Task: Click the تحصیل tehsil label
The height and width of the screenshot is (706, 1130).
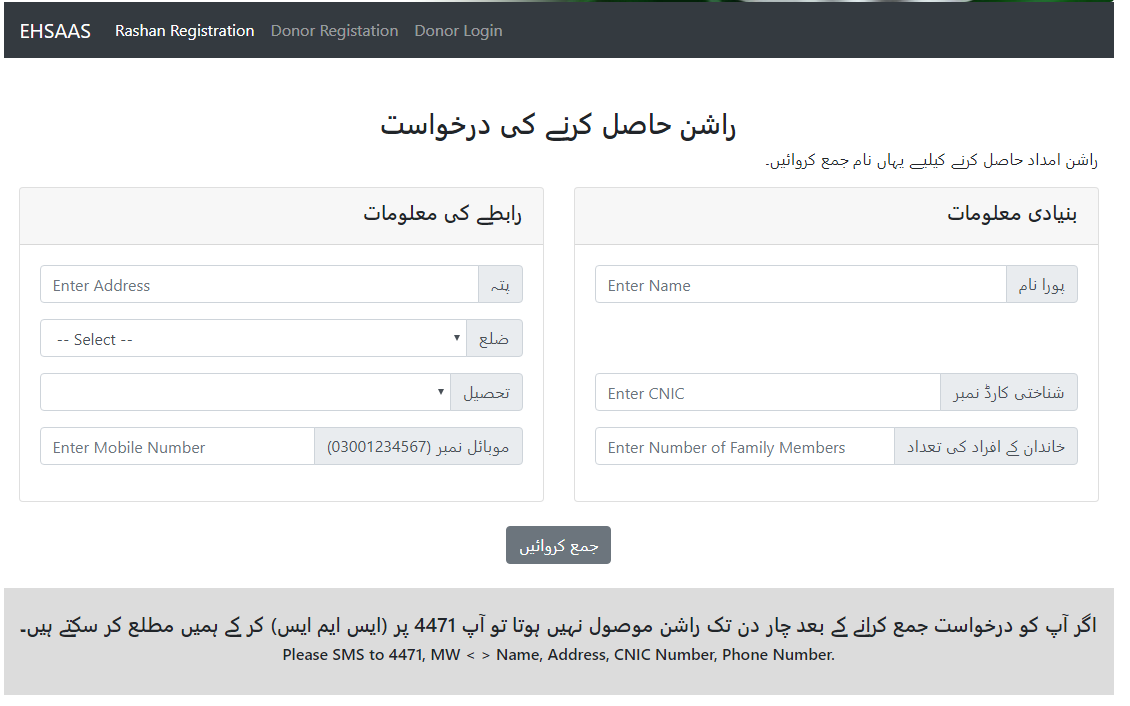Action: (486, 393)
